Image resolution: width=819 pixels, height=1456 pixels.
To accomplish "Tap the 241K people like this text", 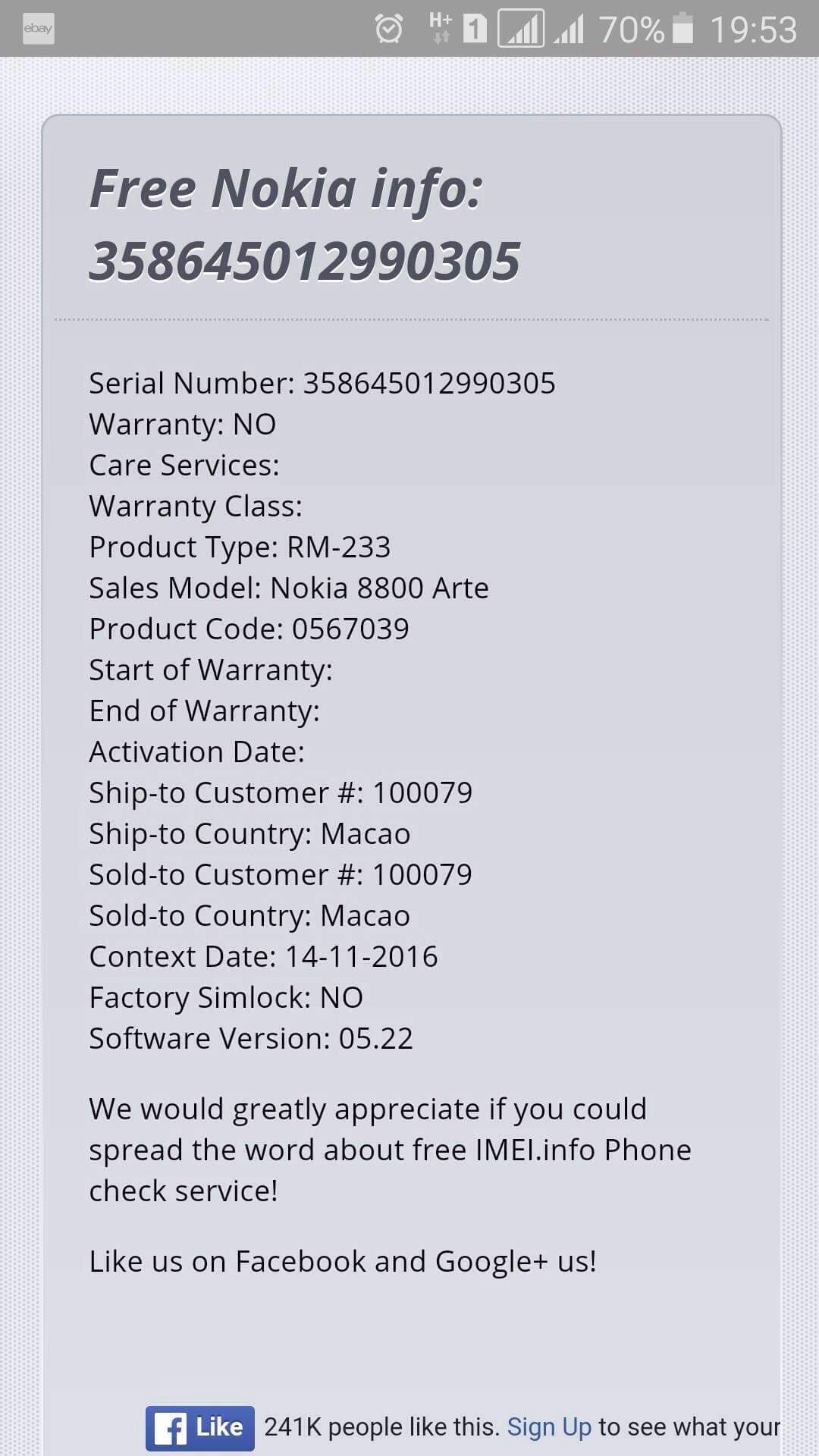I will 381,1427.
